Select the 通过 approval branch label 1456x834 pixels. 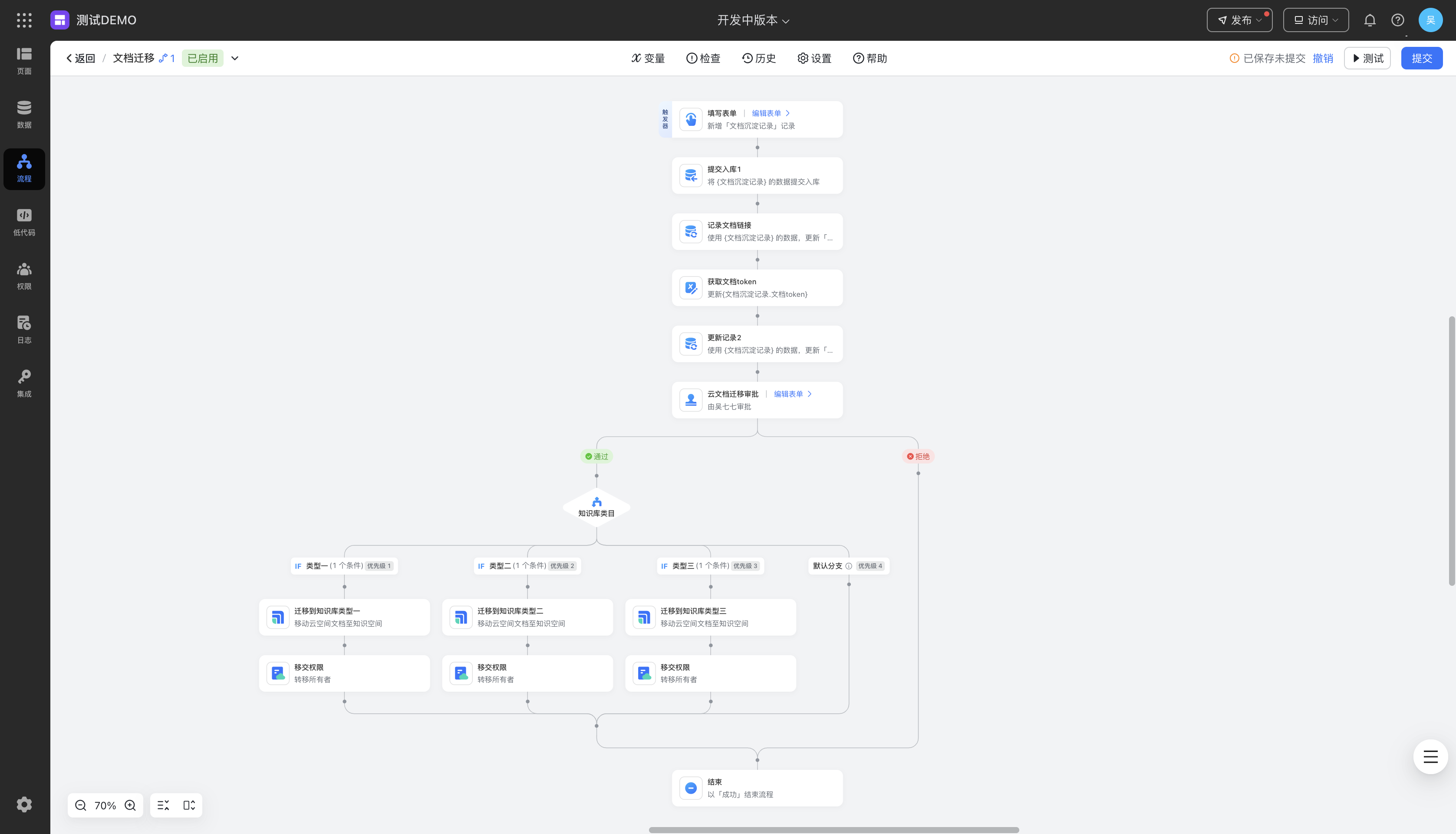click(596, 456)
